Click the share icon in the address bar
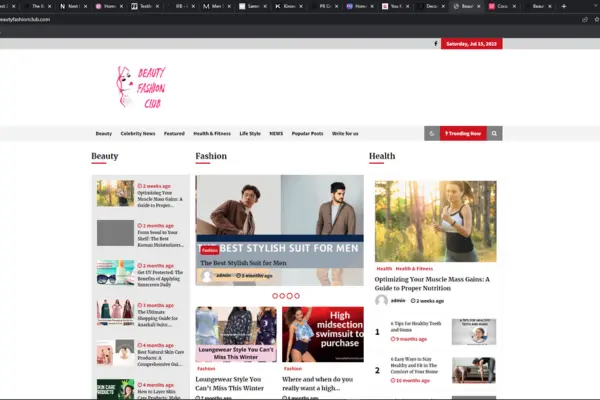Image resolution: width=600 pixels, height=400 pixels. [585, 20]
